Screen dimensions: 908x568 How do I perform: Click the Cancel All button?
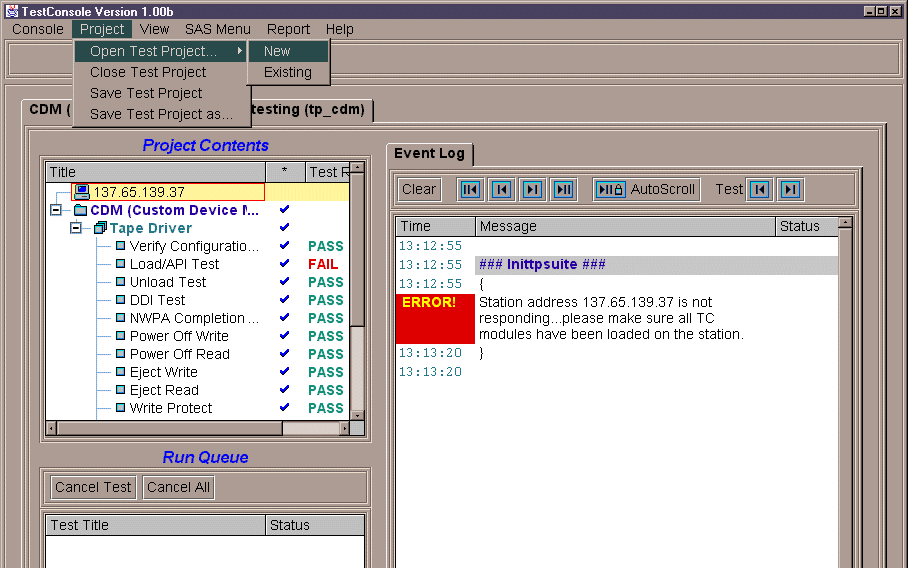click(178, 488)
